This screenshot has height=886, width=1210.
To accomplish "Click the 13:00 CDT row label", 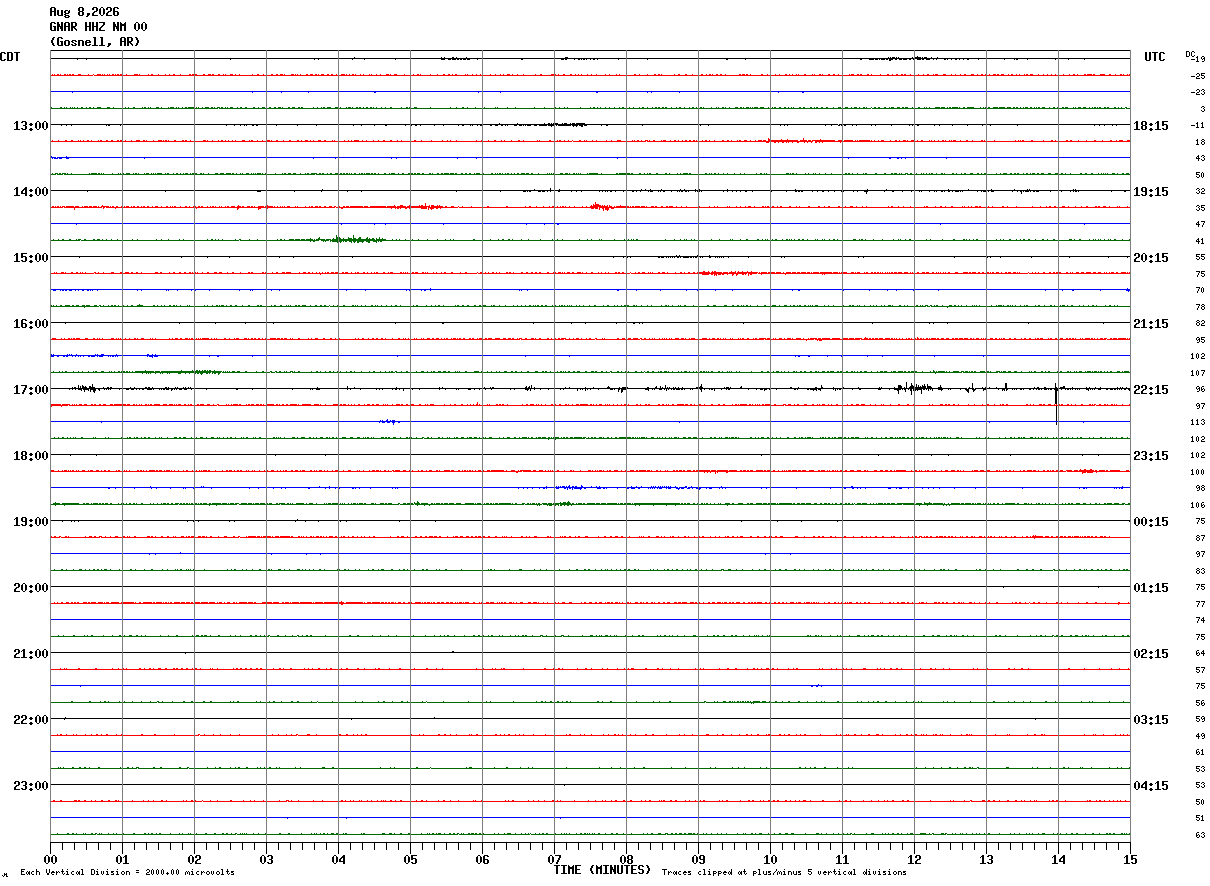I will click(30, 125).
